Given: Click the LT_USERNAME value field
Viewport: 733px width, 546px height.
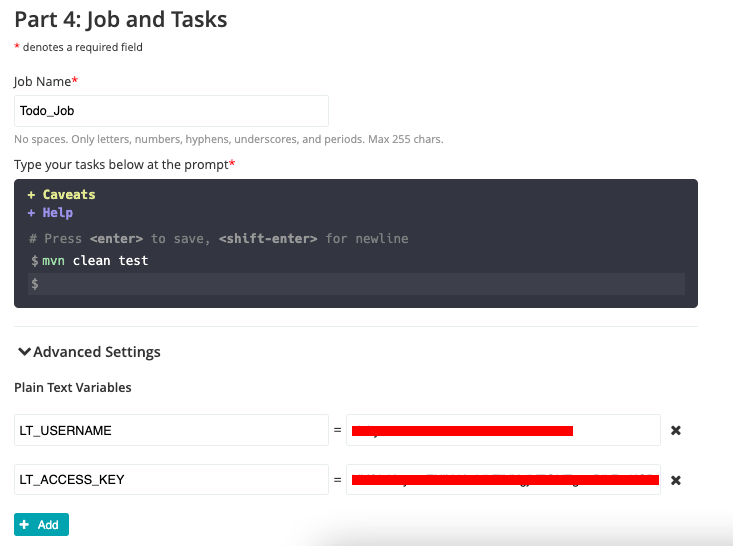Looking at the screenshot, I should click(503, 430).
